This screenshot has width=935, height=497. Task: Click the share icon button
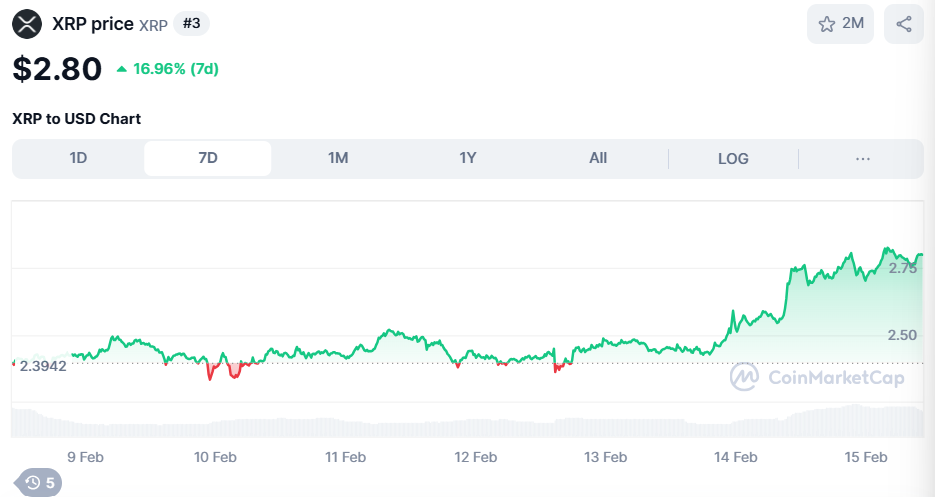point(904,24)
